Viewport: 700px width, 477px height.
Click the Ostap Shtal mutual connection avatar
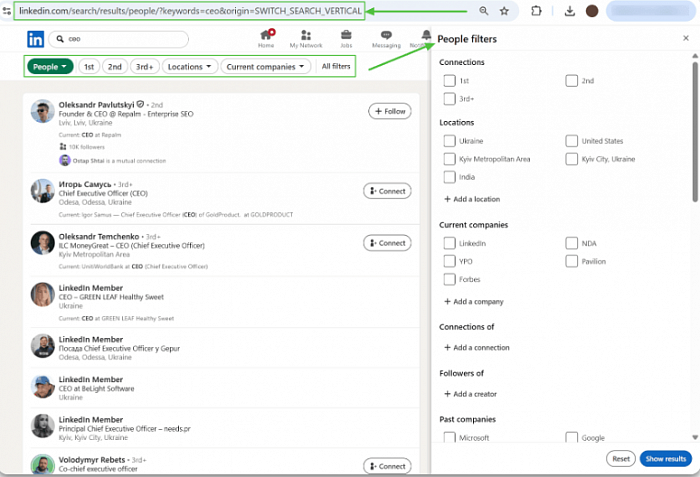(65, 160)
